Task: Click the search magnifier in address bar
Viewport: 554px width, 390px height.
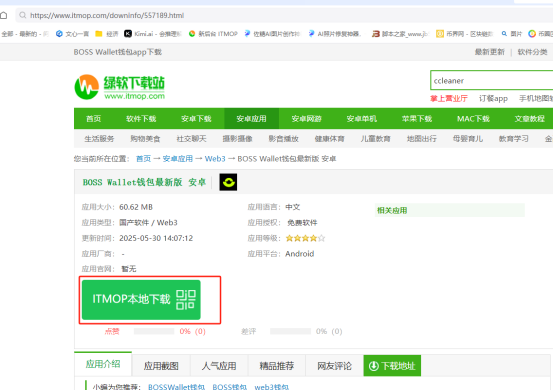Action: pyautogui.click(x=23, y=16)
